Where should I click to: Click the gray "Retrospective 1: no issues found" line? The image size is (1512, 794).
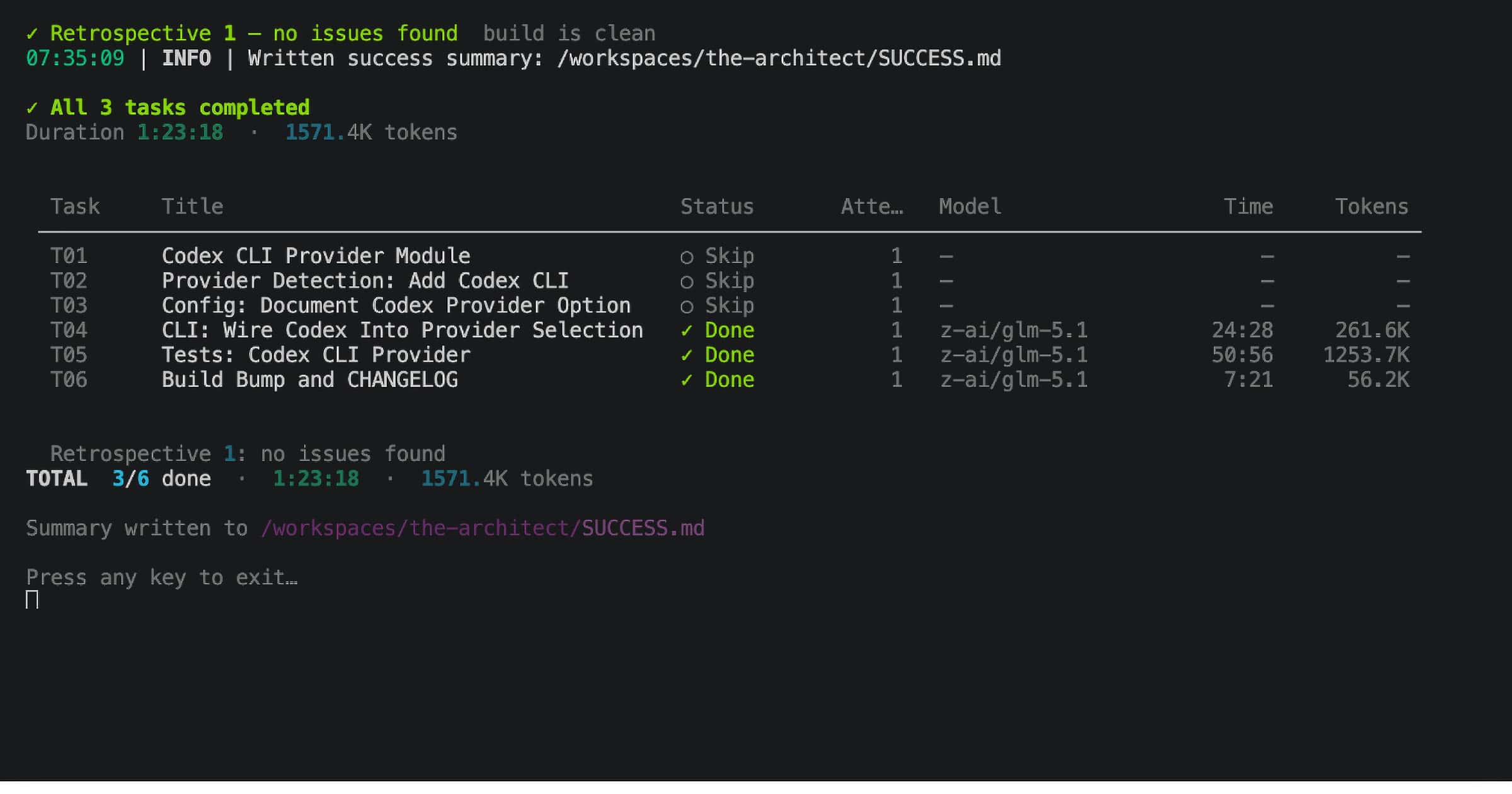pyautogui.click(x=248, y=454)
